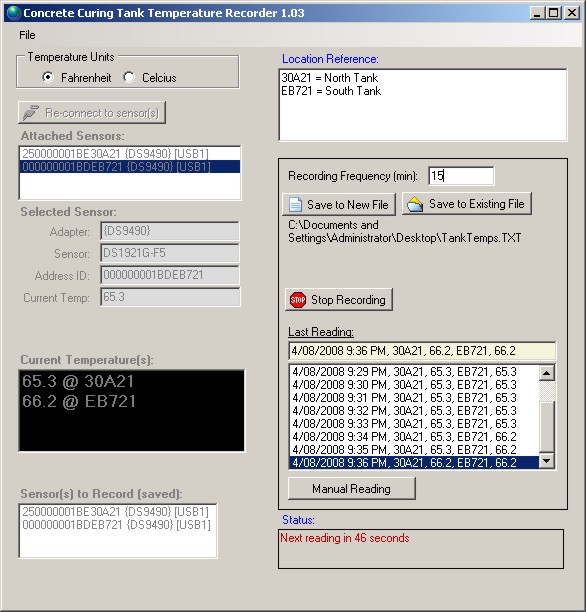Screen dimensions: 586x612
Task: Maximize the Temperature Recorder window
Action: pyautogui.click(x=554, y=13)
